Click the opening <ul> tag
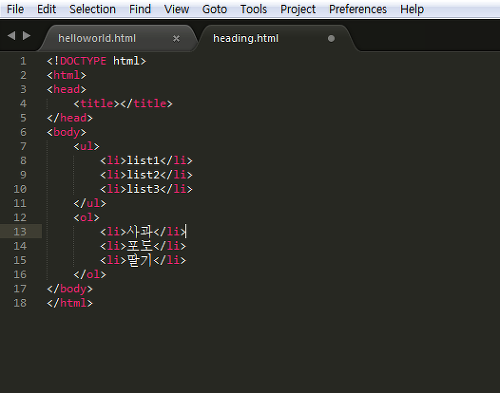Viewport: 500px width, 393px height. pos(86,146)
